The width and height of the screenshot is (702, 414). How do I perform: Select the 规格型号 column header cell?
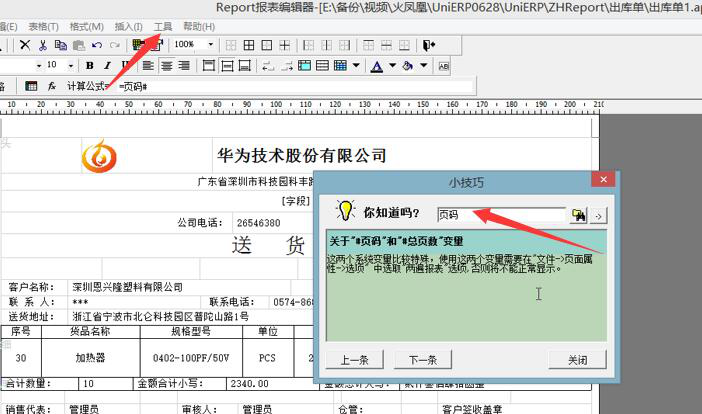pos(191,331)
